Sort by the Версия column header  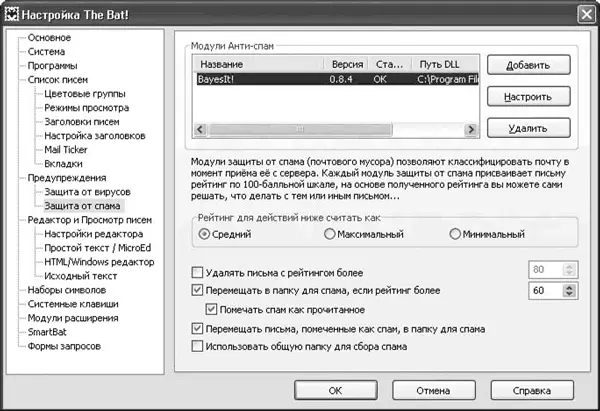[x=346, y=64]
